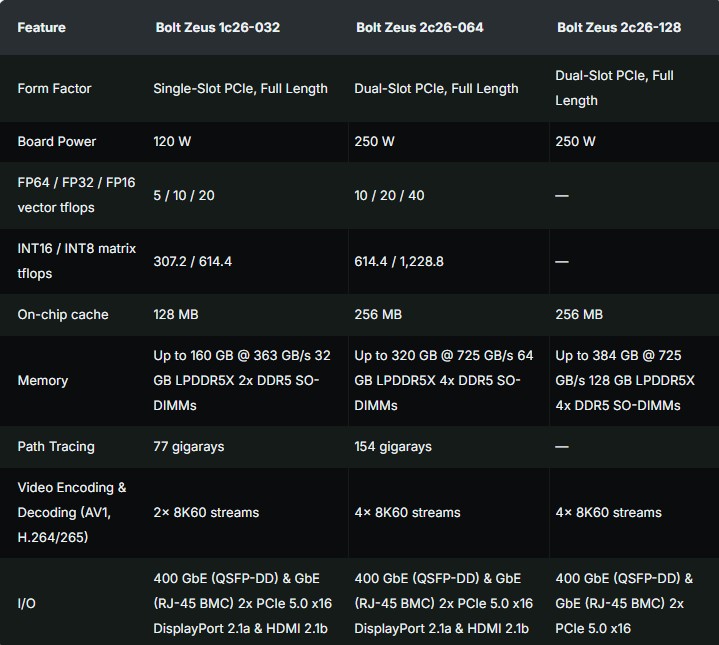The width and height of the screenshot is (719, 645).
Task: Click the 2× 8K60 streams cell
Action: 206,512
